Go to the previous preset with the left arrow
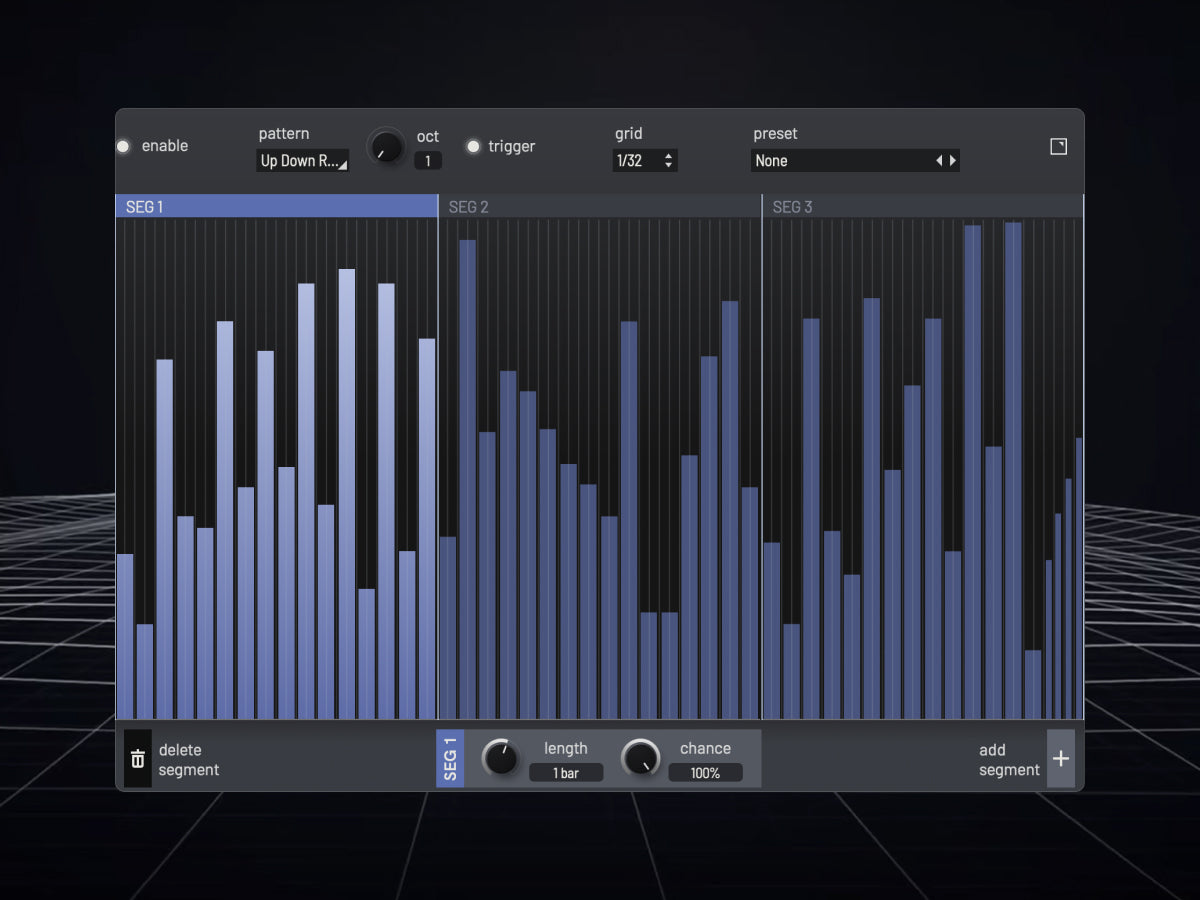 point(939,161)
